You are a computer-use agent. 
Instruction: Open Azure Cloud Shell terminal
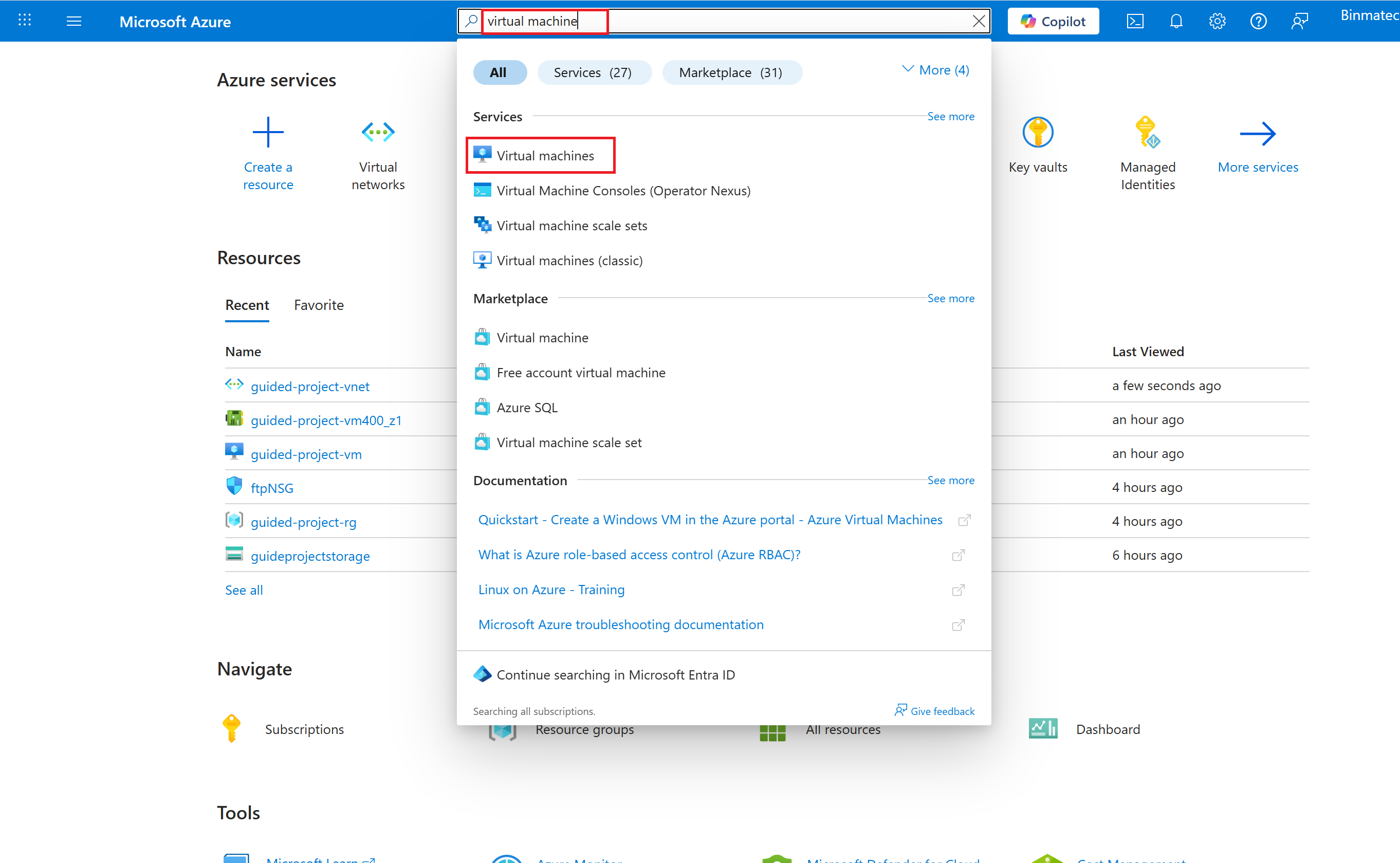(x=1135, y=21)
